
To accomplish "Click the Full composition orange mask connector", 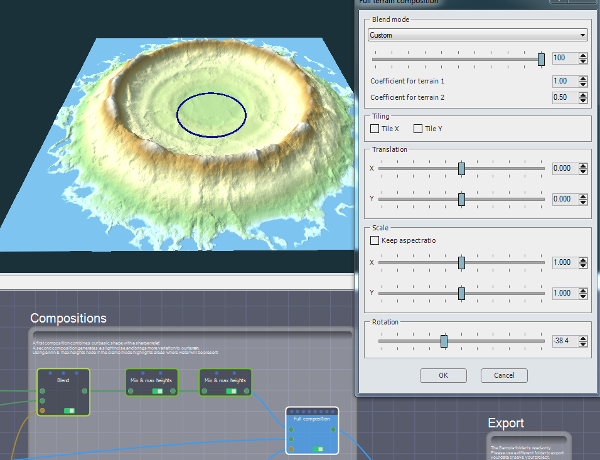I will pos(291,449).
